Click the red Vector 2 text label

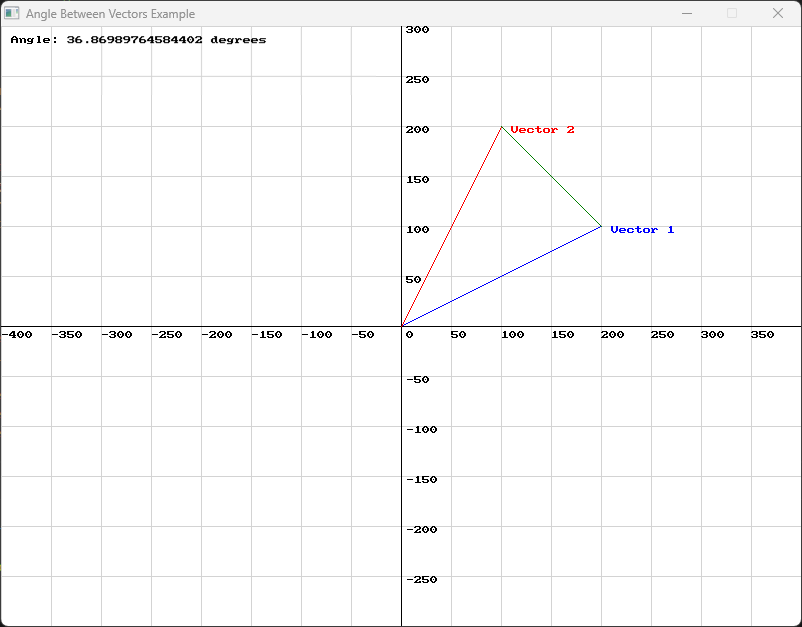[542, 129]
